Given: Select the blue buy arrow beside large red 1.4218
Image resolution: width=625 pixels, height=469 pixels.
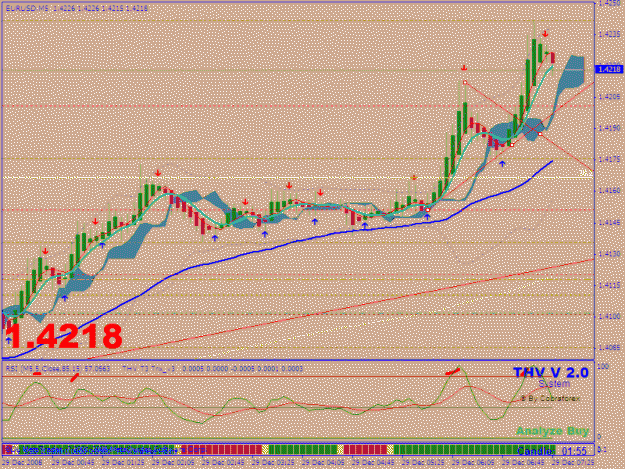Looking at the screenshot, I should pos(8,341).
